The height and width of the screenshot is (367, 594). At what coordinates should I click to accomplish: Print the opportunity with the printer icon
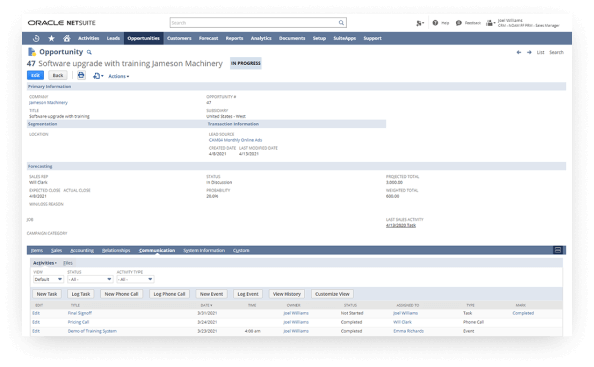[81, 75]
